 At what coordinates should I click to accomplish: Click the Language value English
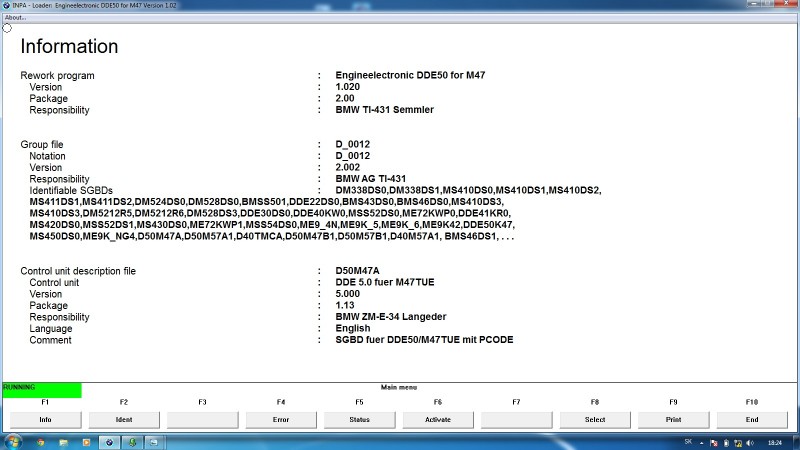(353, 328)
